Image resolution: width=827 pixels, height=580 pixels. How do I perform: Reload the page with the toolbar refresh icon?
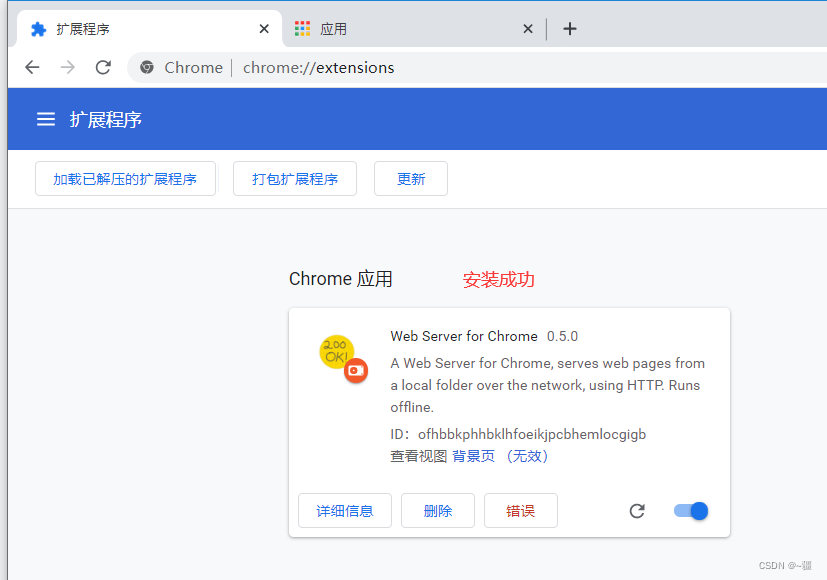coord(103,67)
